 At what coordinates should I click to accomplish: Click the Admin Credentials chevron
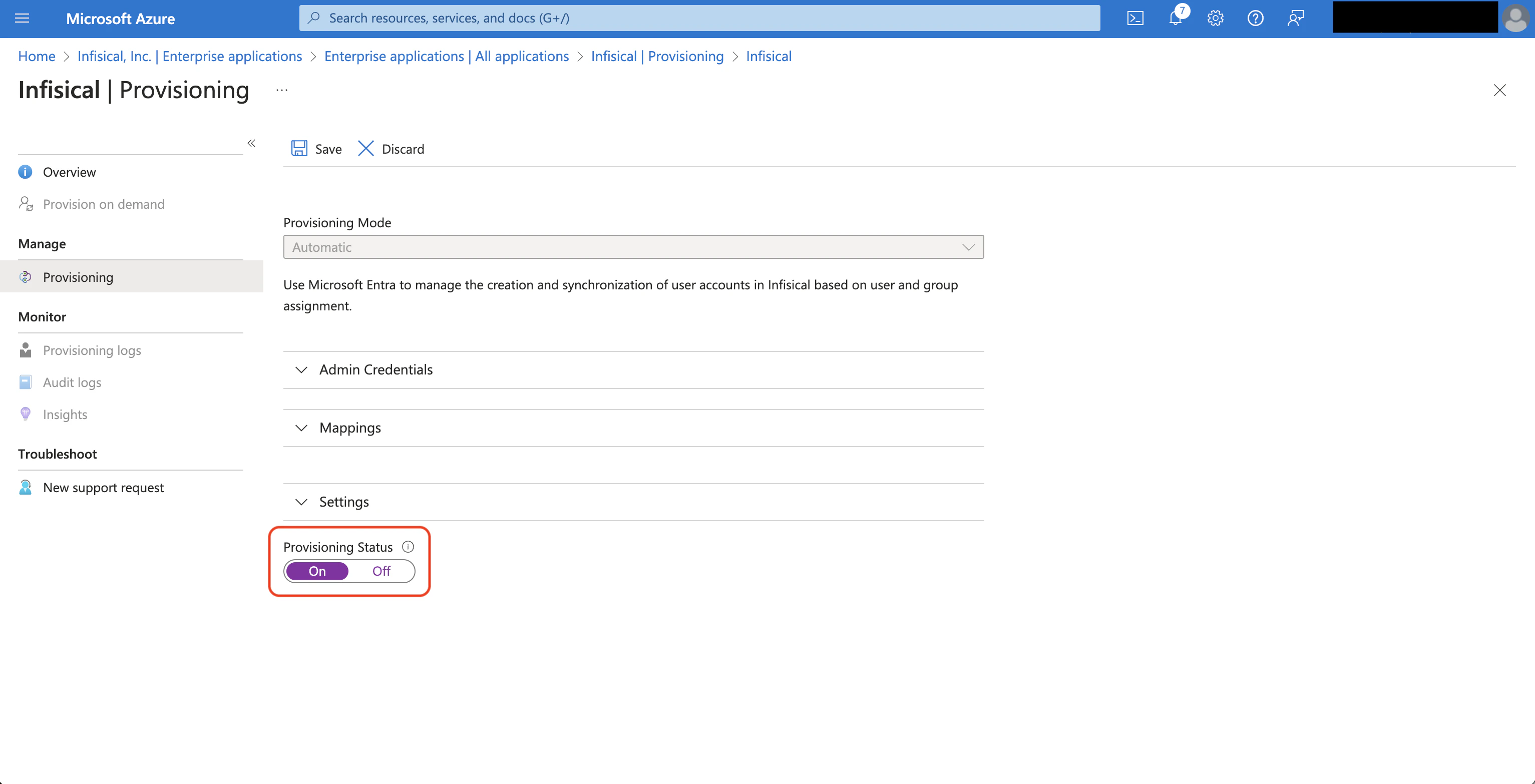click(x=301, y=370)
